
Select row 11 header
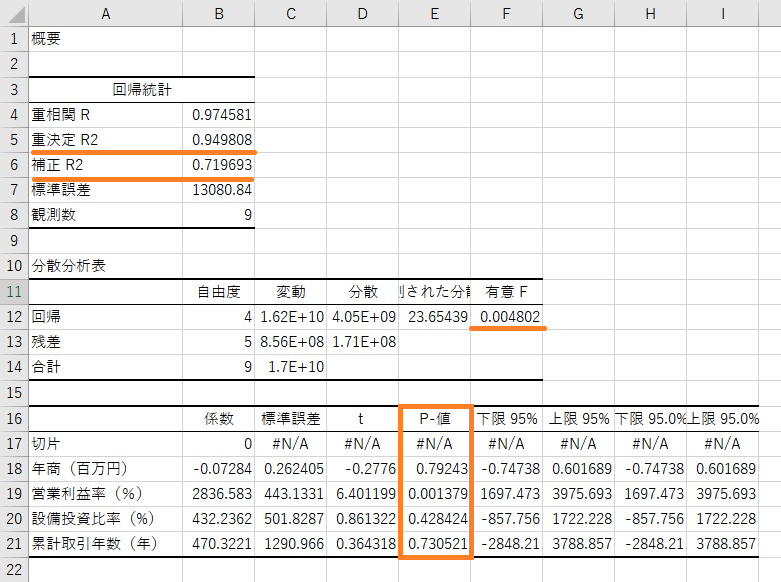[14, 291]
